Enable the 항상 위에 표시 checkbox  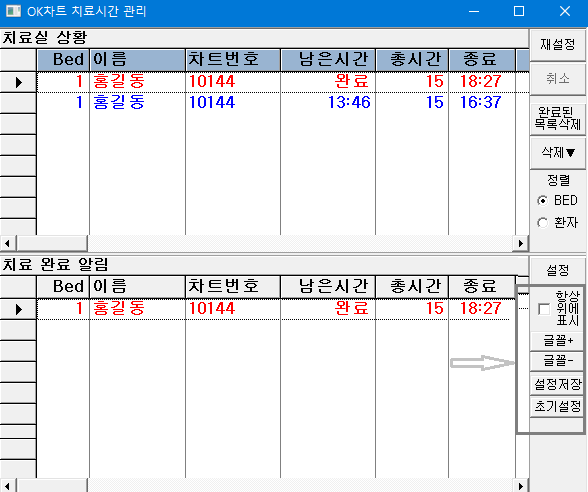point(544,309)
